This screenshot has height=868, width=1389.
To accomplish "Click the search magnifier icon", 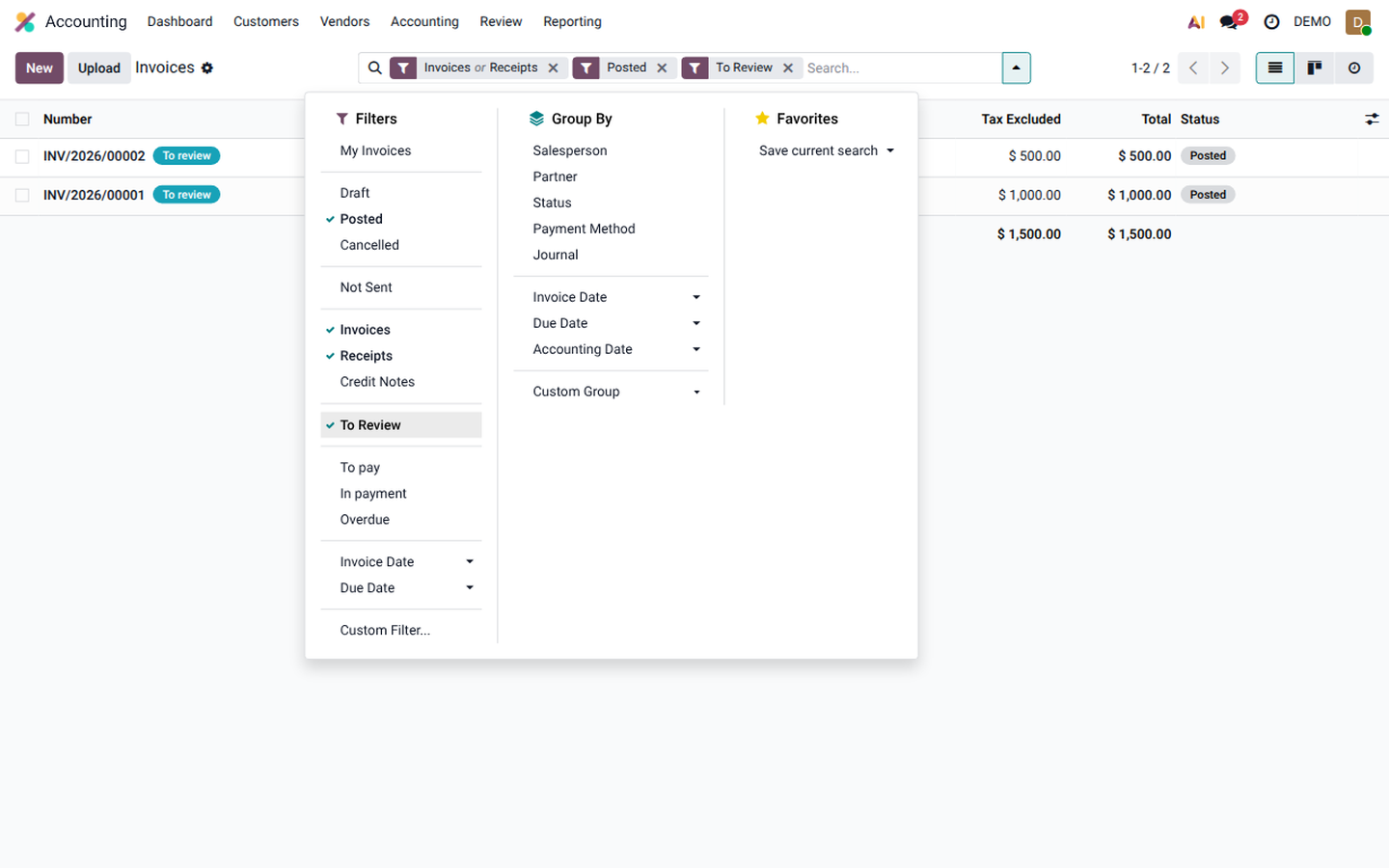I will click(374, 68).
